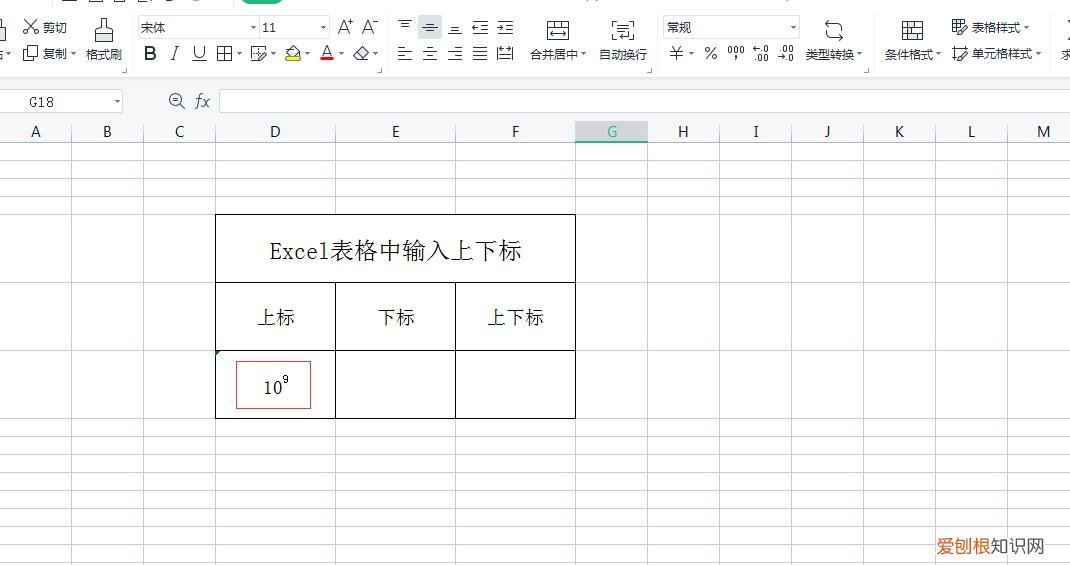Toggle underline formatting
The image size is (1070, 565).
(x=199, y=53)
